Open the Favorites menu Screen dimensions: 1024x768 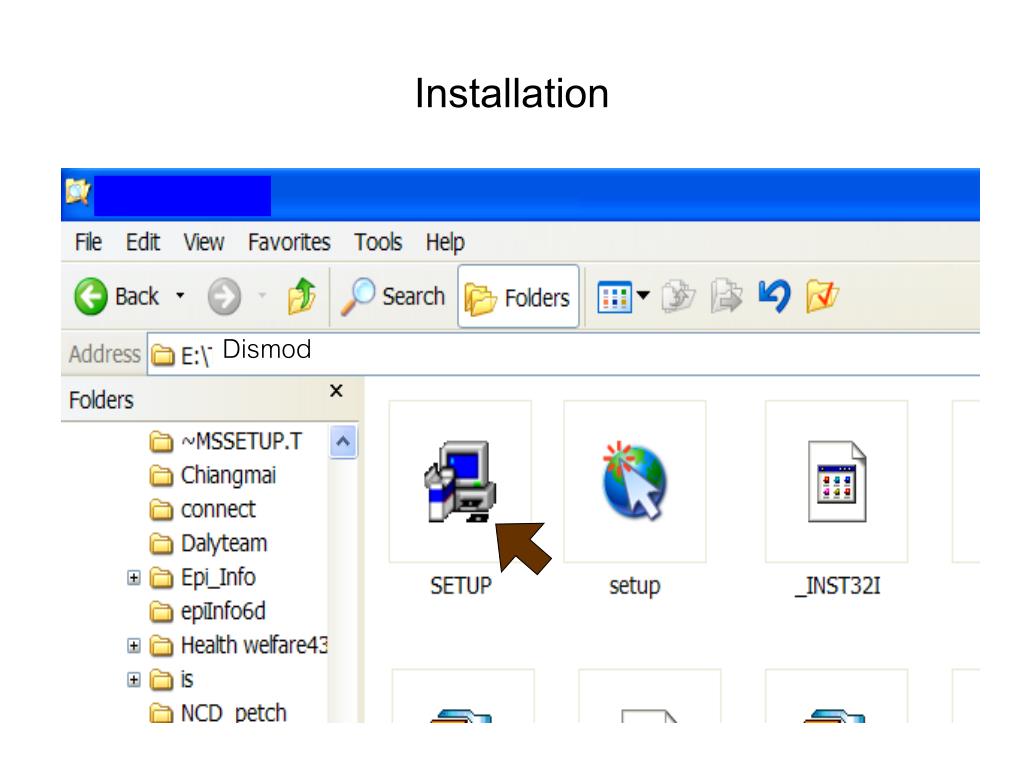[289, 242]
